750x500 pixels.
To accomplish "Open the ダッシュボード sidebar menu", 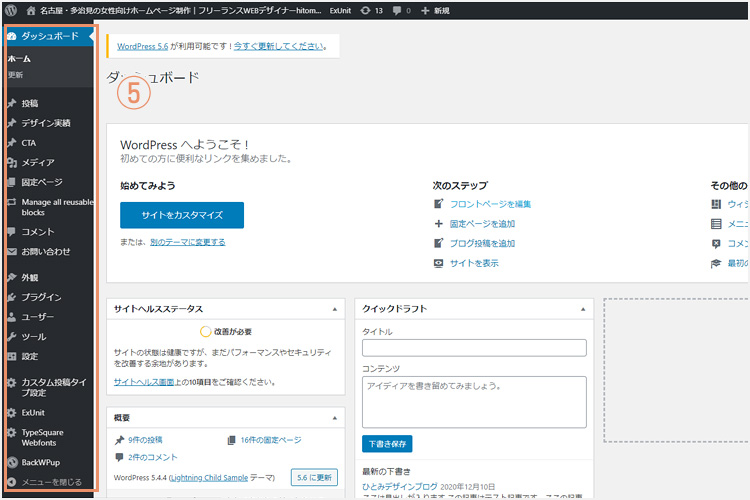I will coord(49,36).
